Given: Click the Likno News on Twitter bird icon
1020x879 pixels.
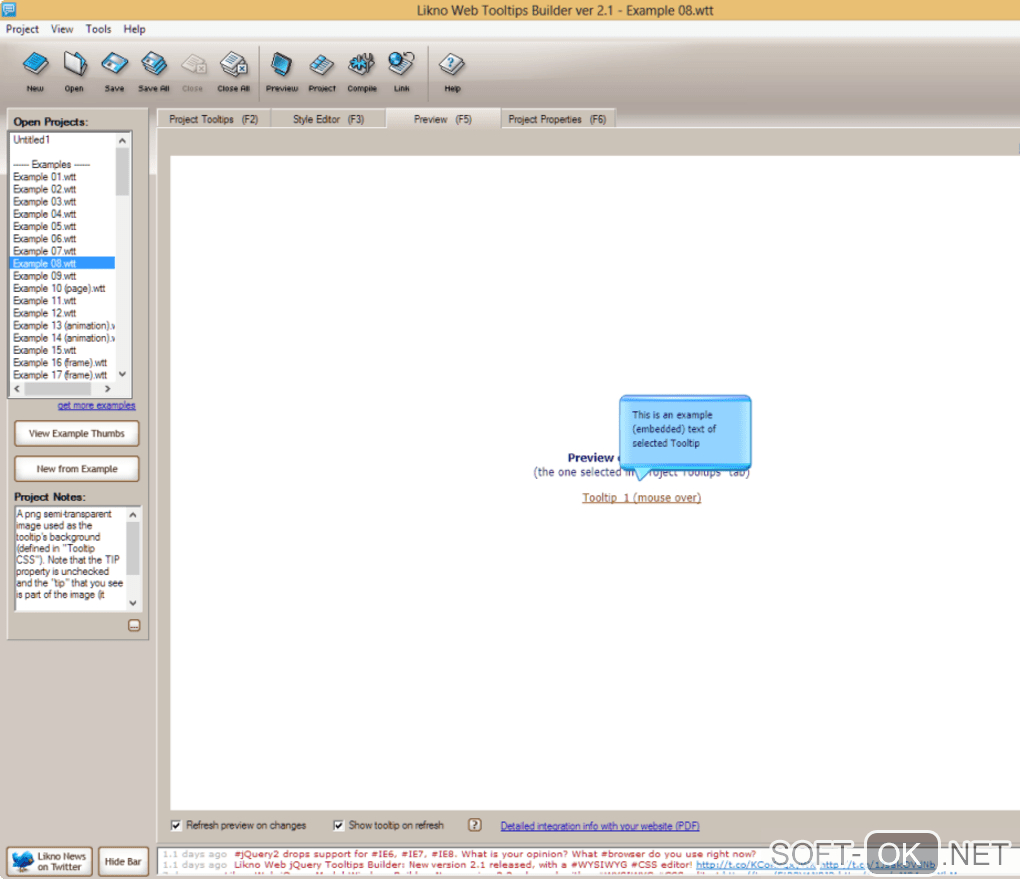Looking at the screenshot, I should [x=23, y=861].
